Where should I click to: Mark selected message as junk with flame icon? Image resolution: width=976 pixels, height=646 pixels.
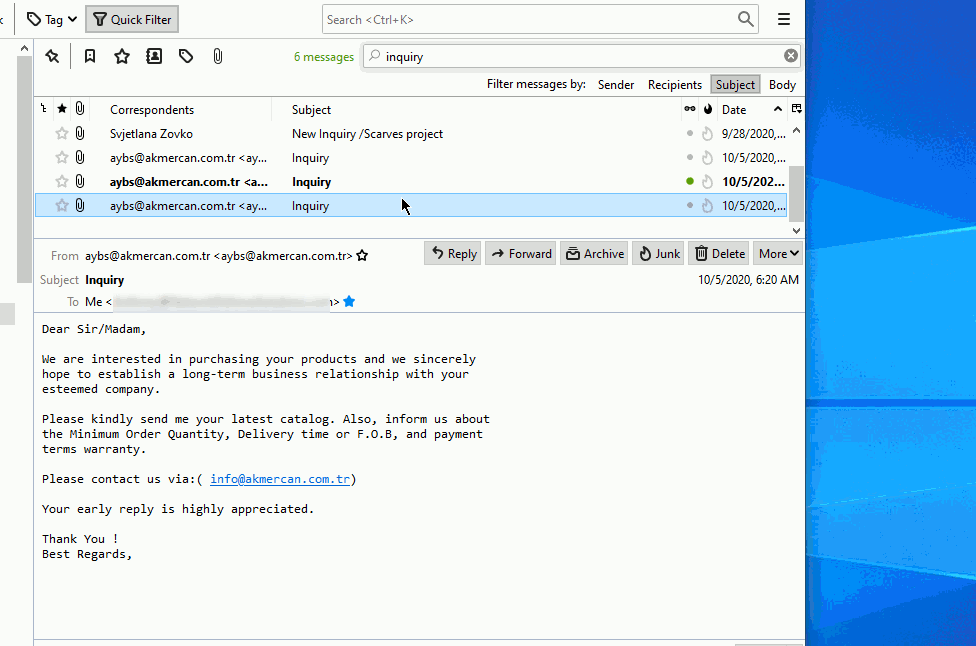pos(657,253)
